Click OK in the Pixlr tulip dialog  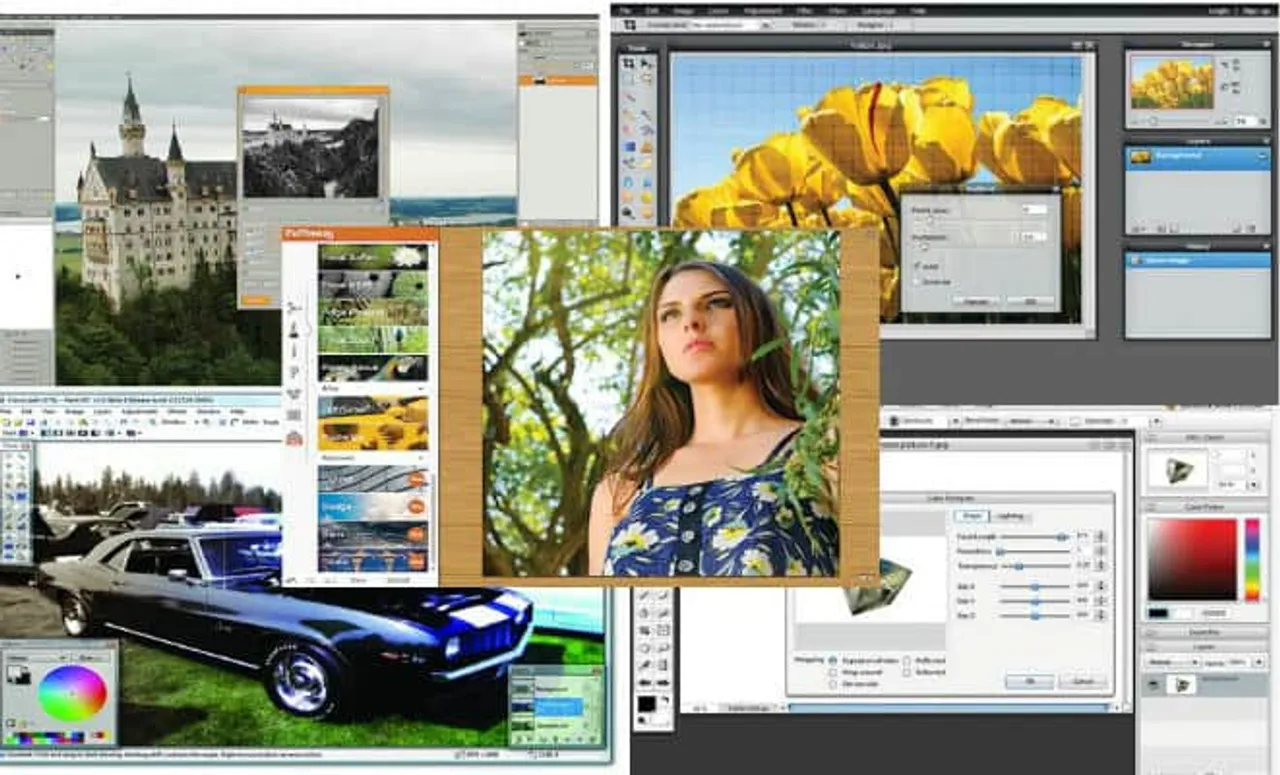tap(1030, 300)
